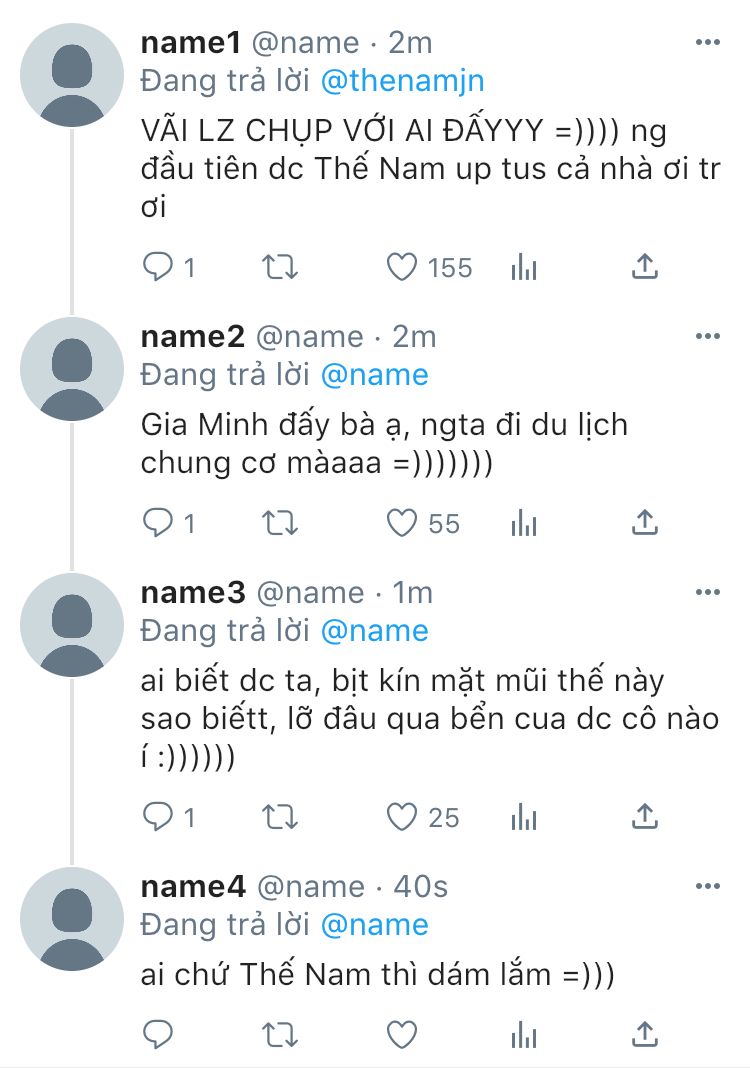This screenshot has width=750, height=1068.
Task: View analytics for name3's tweet
Action: pyautogui.click(x=524, y=817)
